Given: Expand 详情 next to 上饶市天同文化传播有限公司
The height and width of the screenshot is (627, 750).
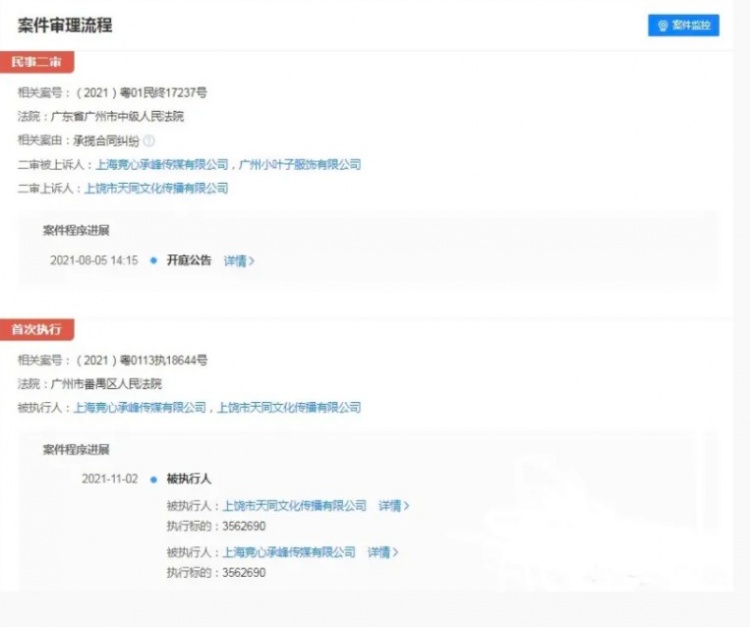Looking at the screenshot, I should point(393,506).
